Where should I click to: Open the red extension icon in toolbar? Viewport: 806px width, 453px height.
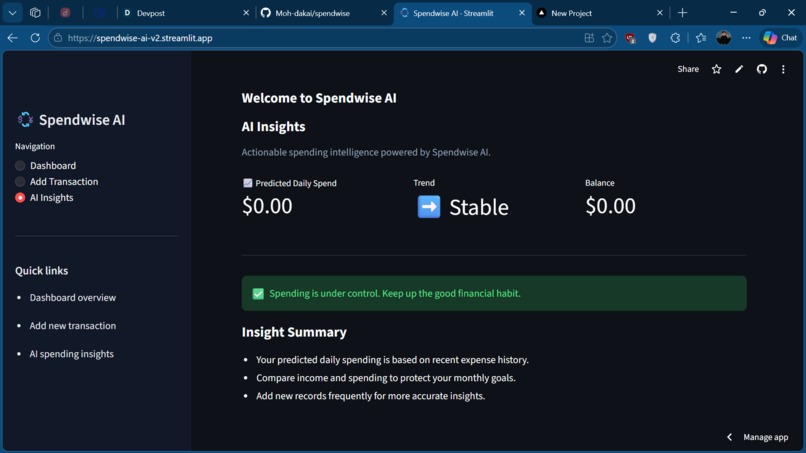[630, 38]
